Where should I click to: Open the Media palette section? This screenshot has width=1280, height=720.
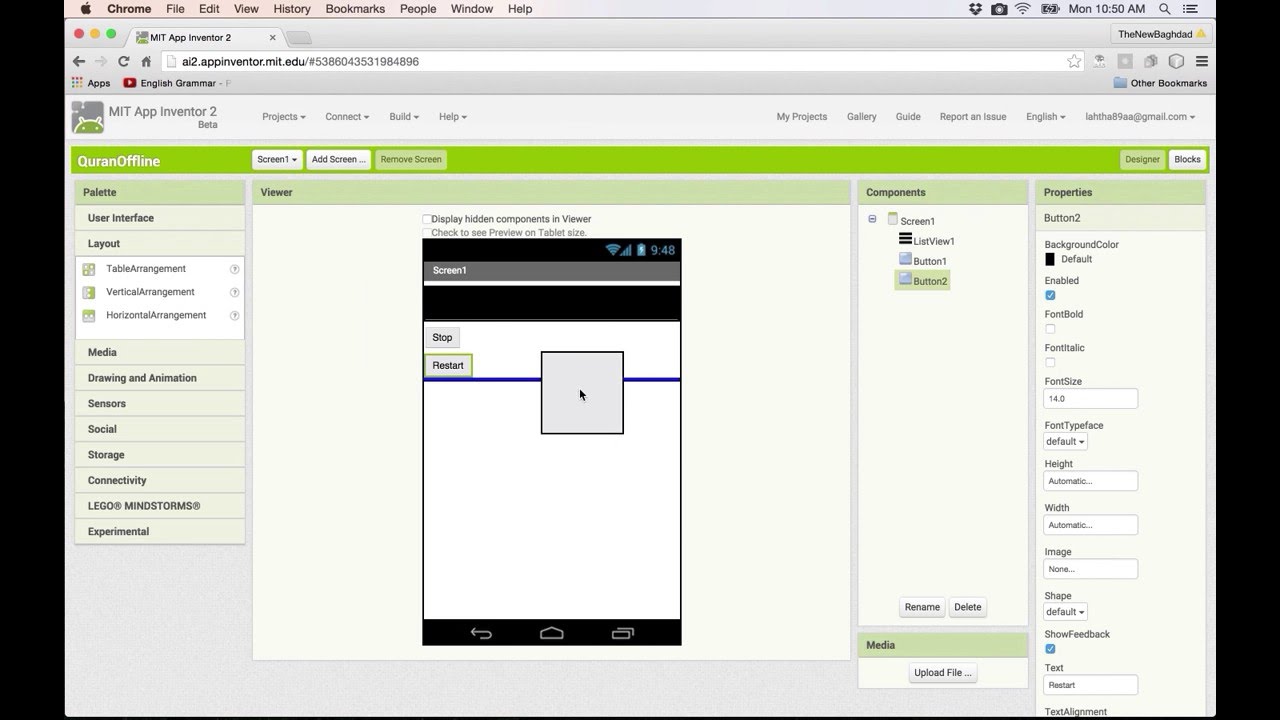pyautogui.click(x=160, y=352)
